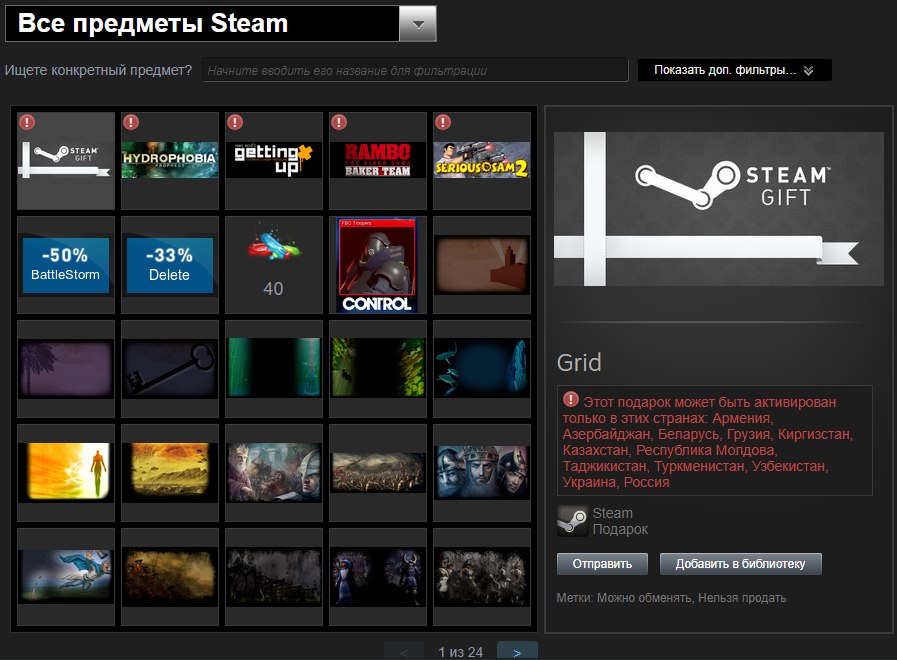This screenshot has width=897, height=660.
Task: Open the -50% BattleStorm coupon
Action: pyautogui.click(x=66, y=265)
